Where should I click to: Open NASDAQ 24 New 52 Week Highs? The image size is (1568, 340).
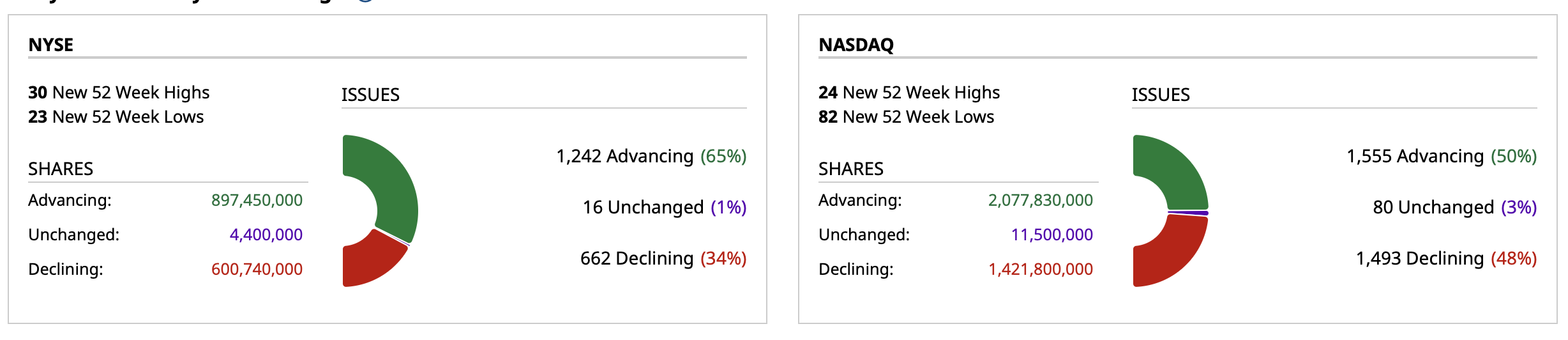point(909,93)
